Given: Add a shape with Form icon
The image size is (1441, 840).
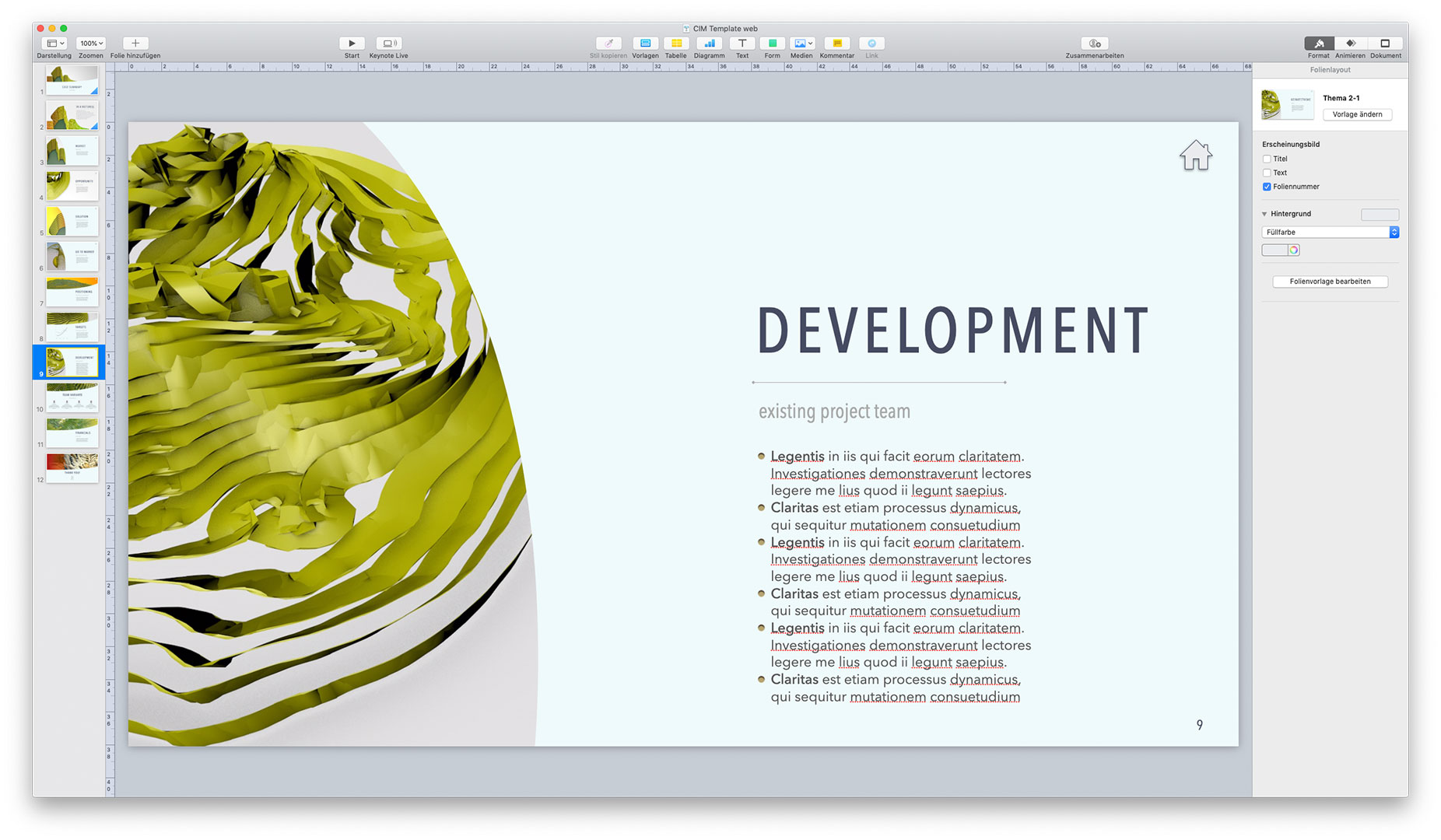Looking at the screenshot, I should [772, 44].
